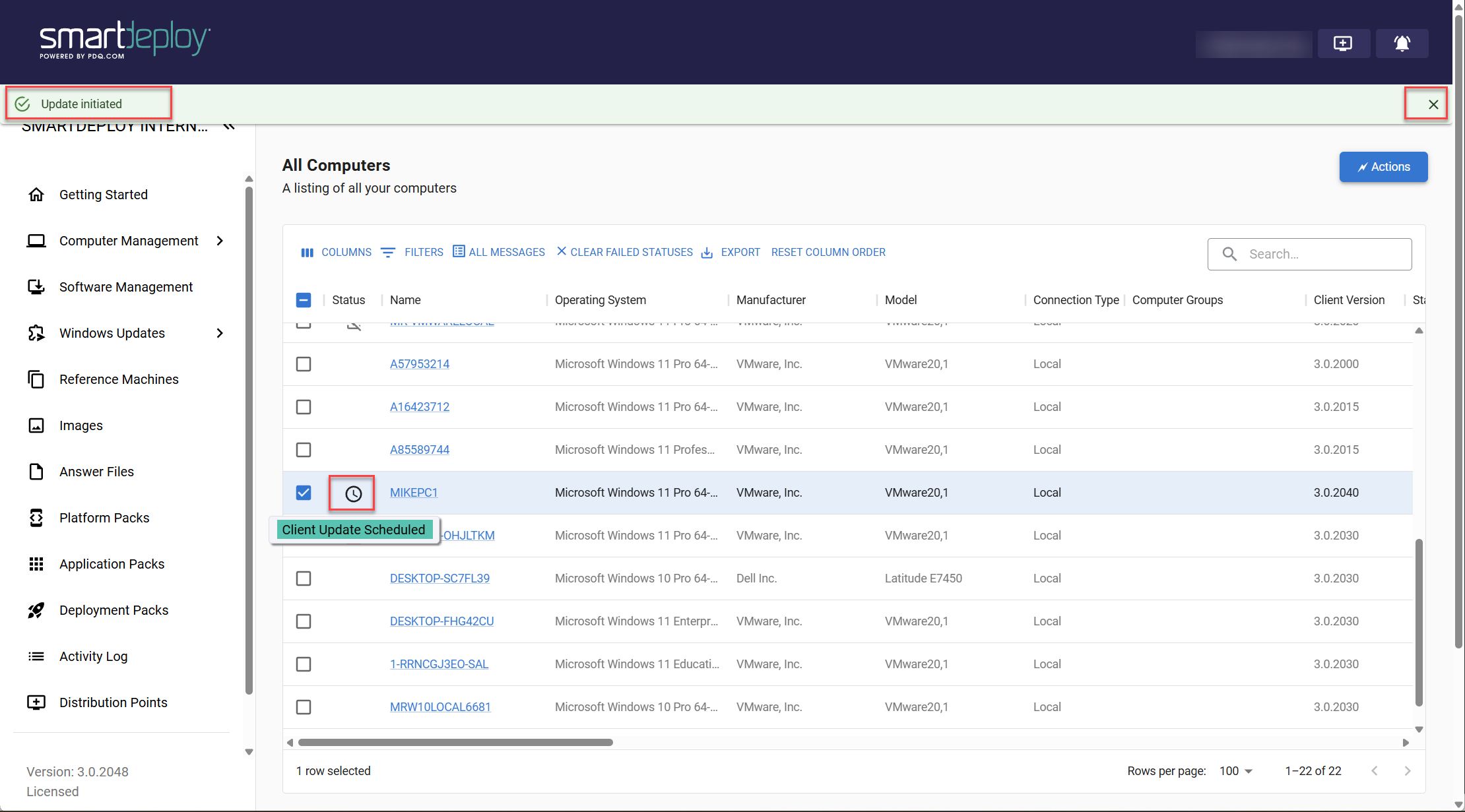This screenshot has height=812, width=1465.
Task: Expand the Computer Management submenu
Action: click(220, 241)
